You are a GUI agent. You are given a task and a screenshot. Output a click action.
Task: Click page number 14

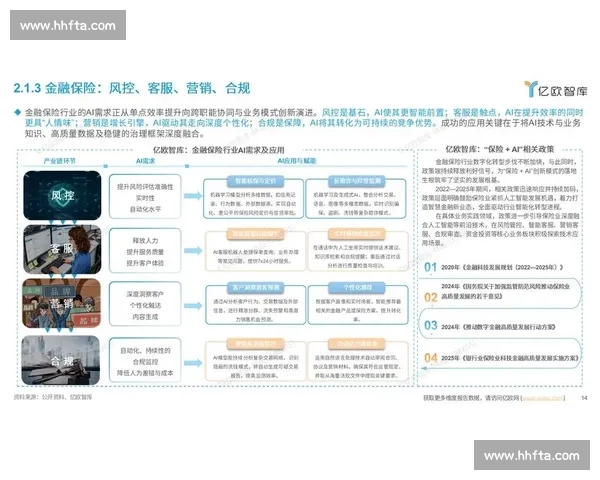[x=584, y=398]
